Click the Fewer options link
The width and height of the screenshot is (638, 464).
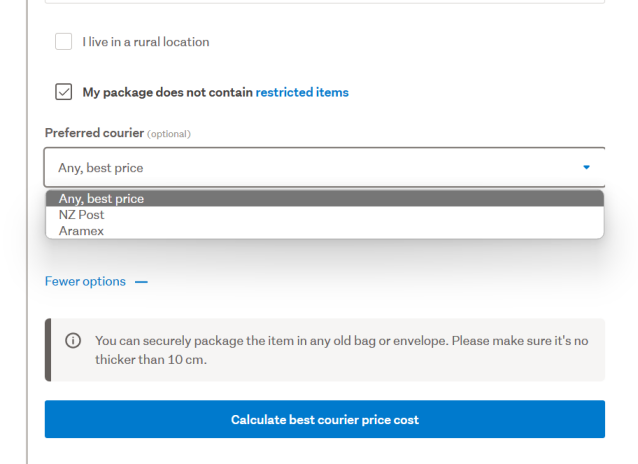coord(85,281)
